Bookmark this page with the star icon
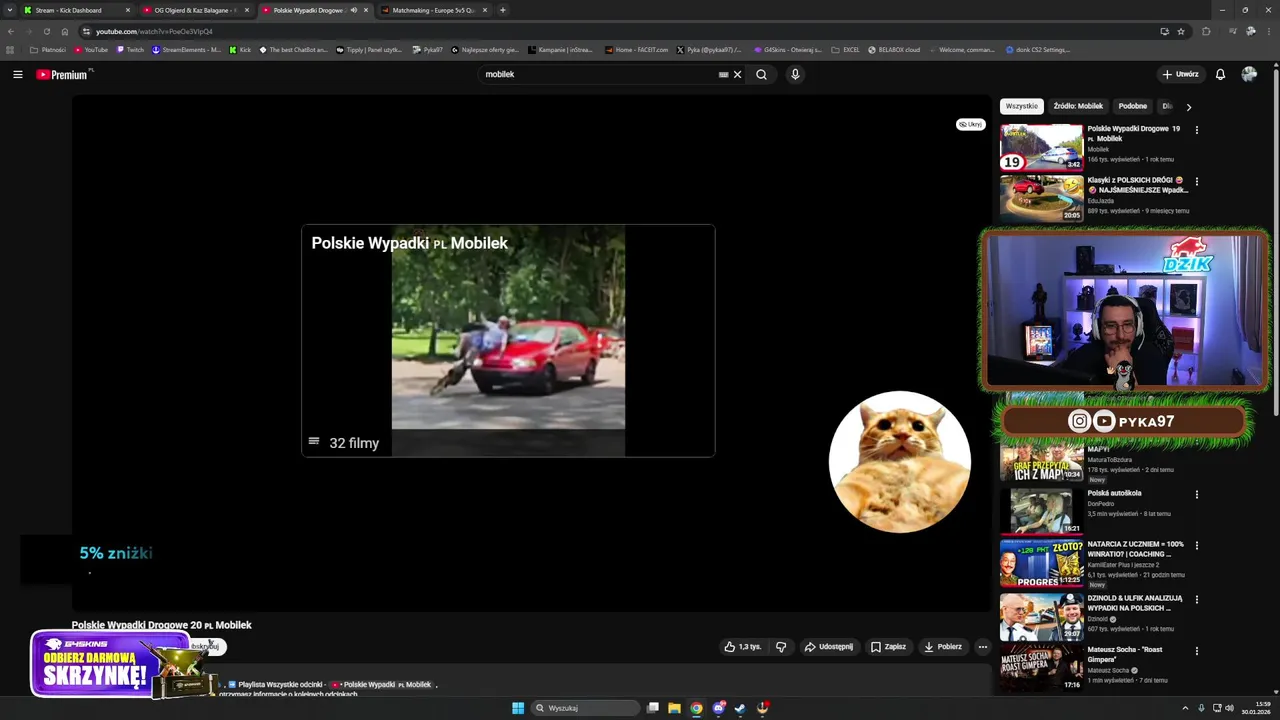Viewport: 1280px width, 720px height. tap(1181, 31)
